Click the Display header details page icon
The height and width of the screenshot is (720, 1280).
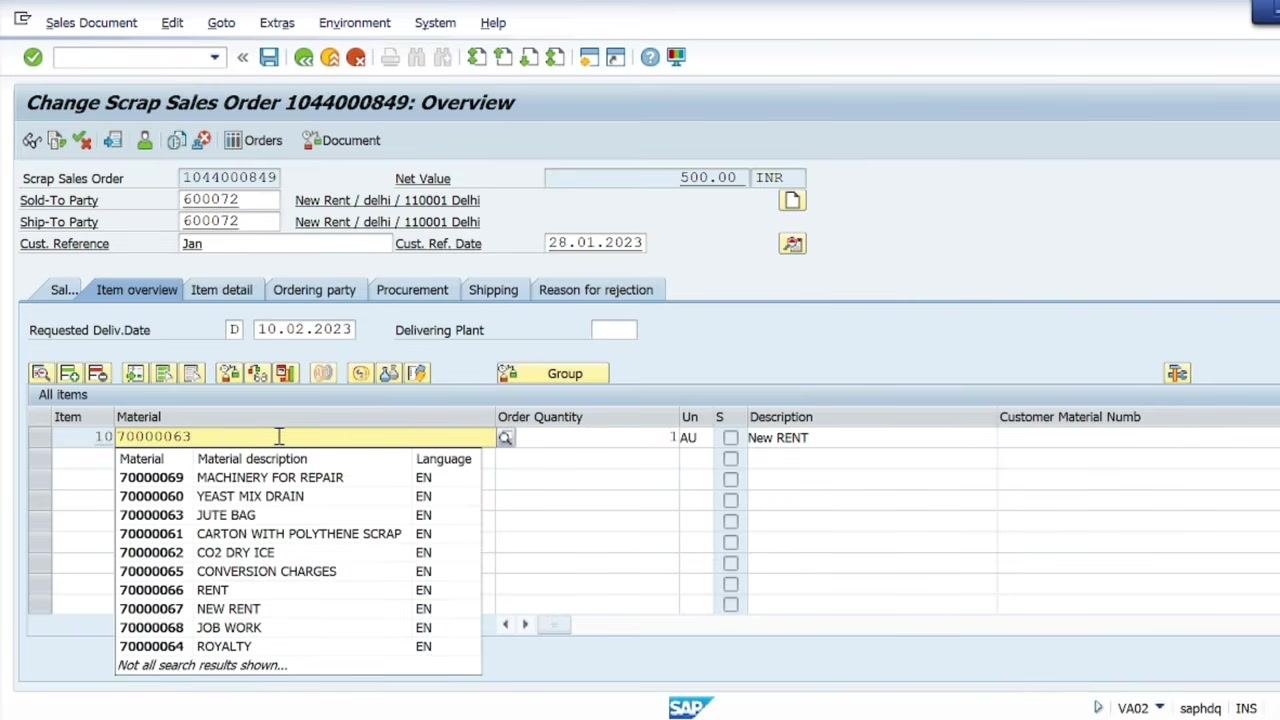click(792, 201)
